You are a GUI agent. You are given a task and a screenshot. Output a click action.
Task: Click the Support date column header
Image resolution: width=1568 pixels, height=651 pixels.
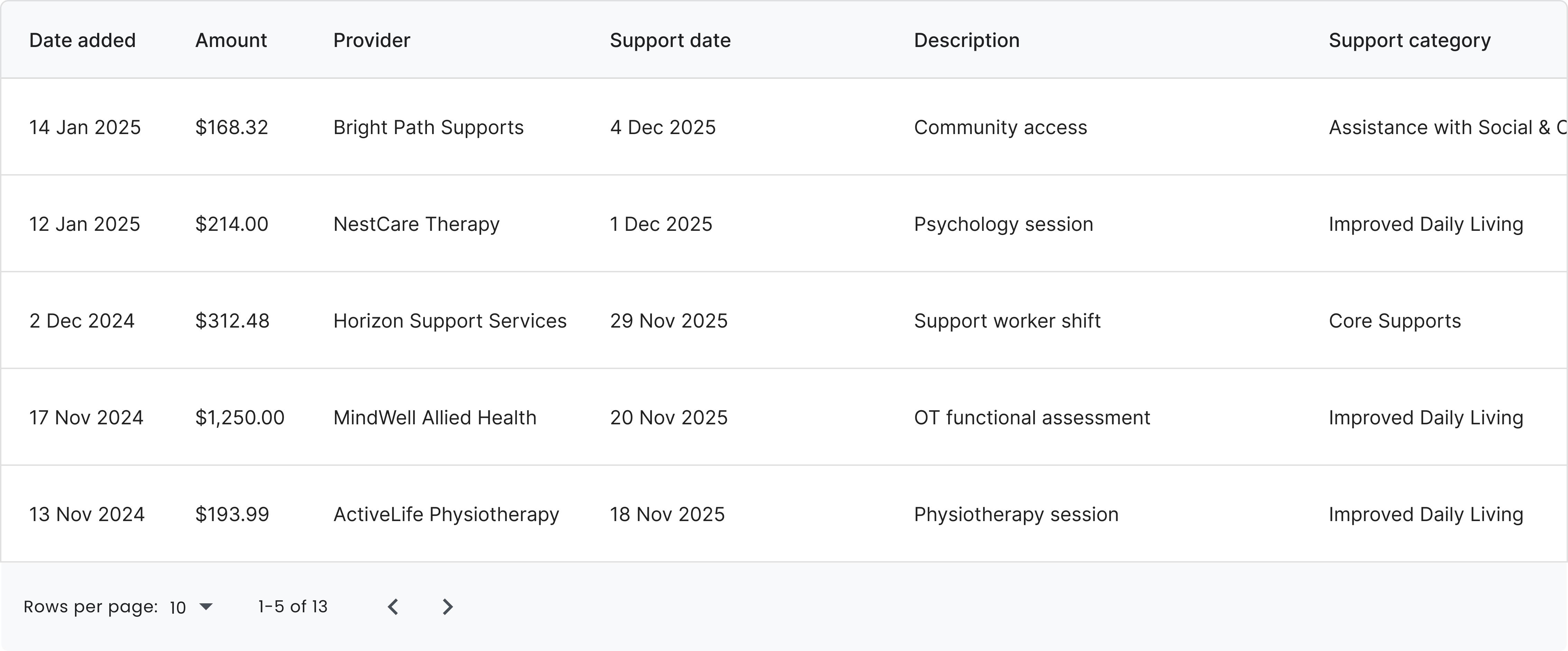point(670,40)
